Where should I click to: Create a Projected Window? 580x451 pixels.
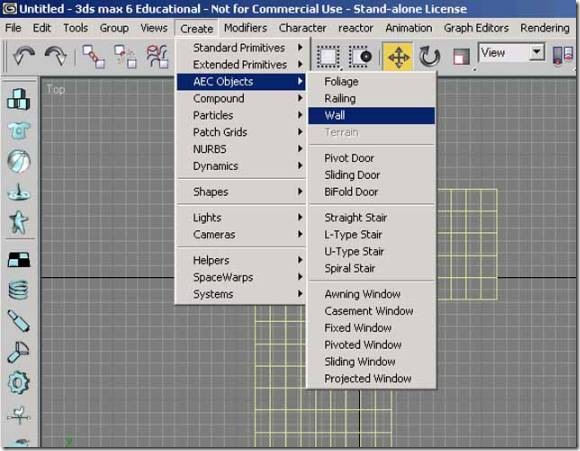pyautogui.click(x=372, y=378)
